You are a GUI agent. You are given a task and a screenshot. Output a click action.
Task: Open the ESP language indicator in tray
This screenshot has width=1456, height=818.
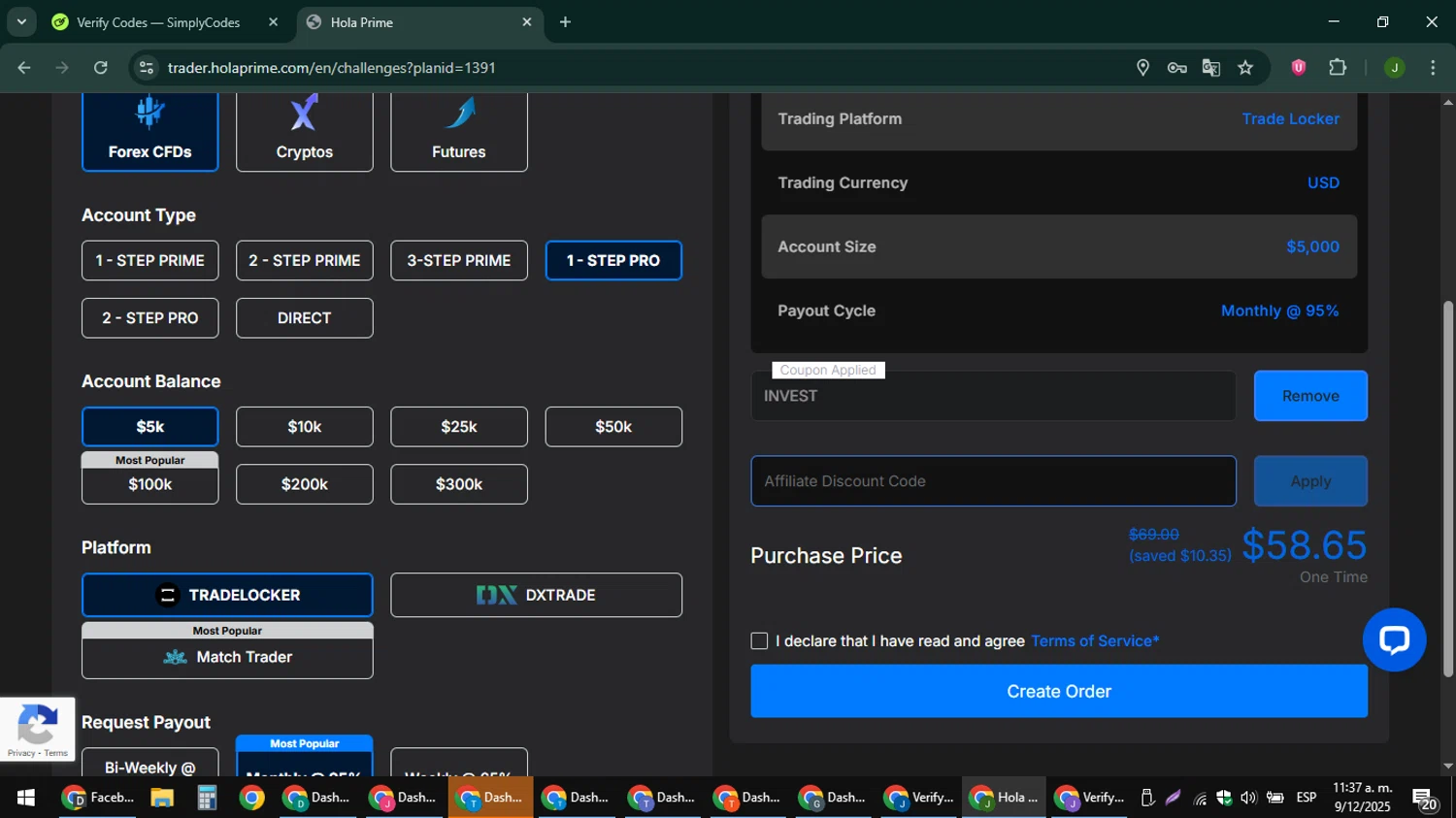click(1307, 798)
